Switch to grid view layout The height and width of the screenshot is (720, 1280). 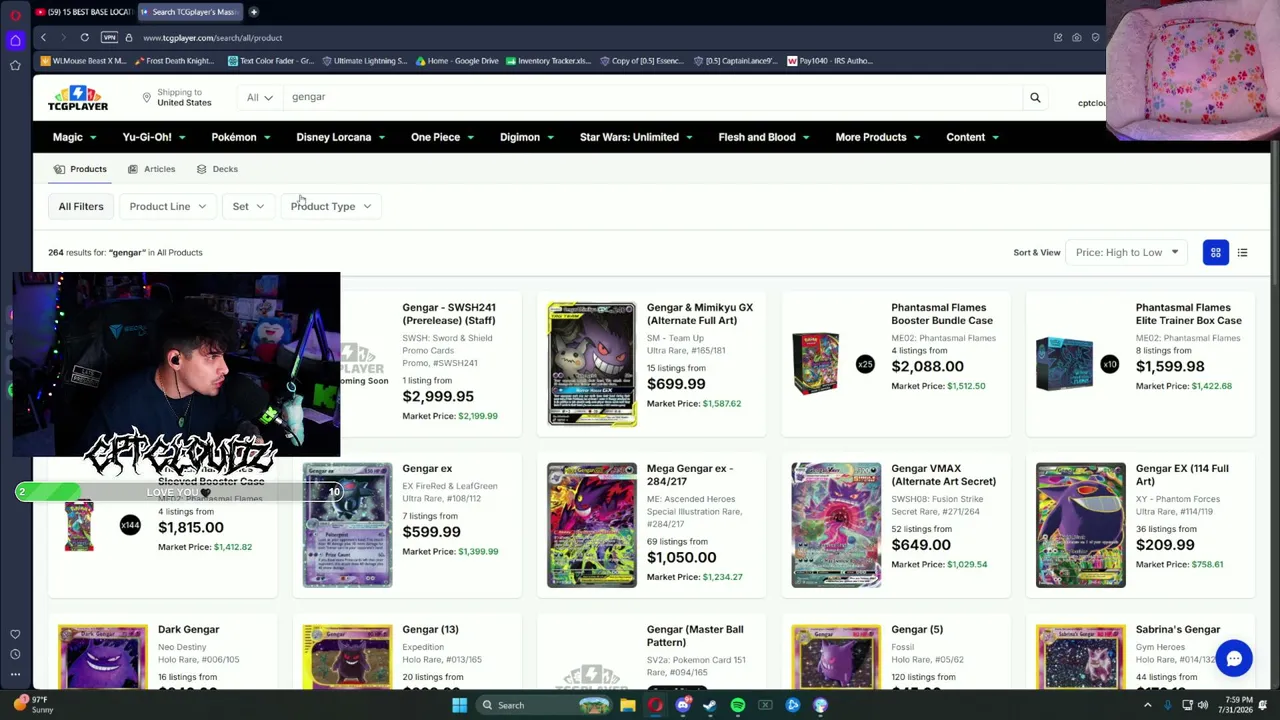pos(1215,253)
